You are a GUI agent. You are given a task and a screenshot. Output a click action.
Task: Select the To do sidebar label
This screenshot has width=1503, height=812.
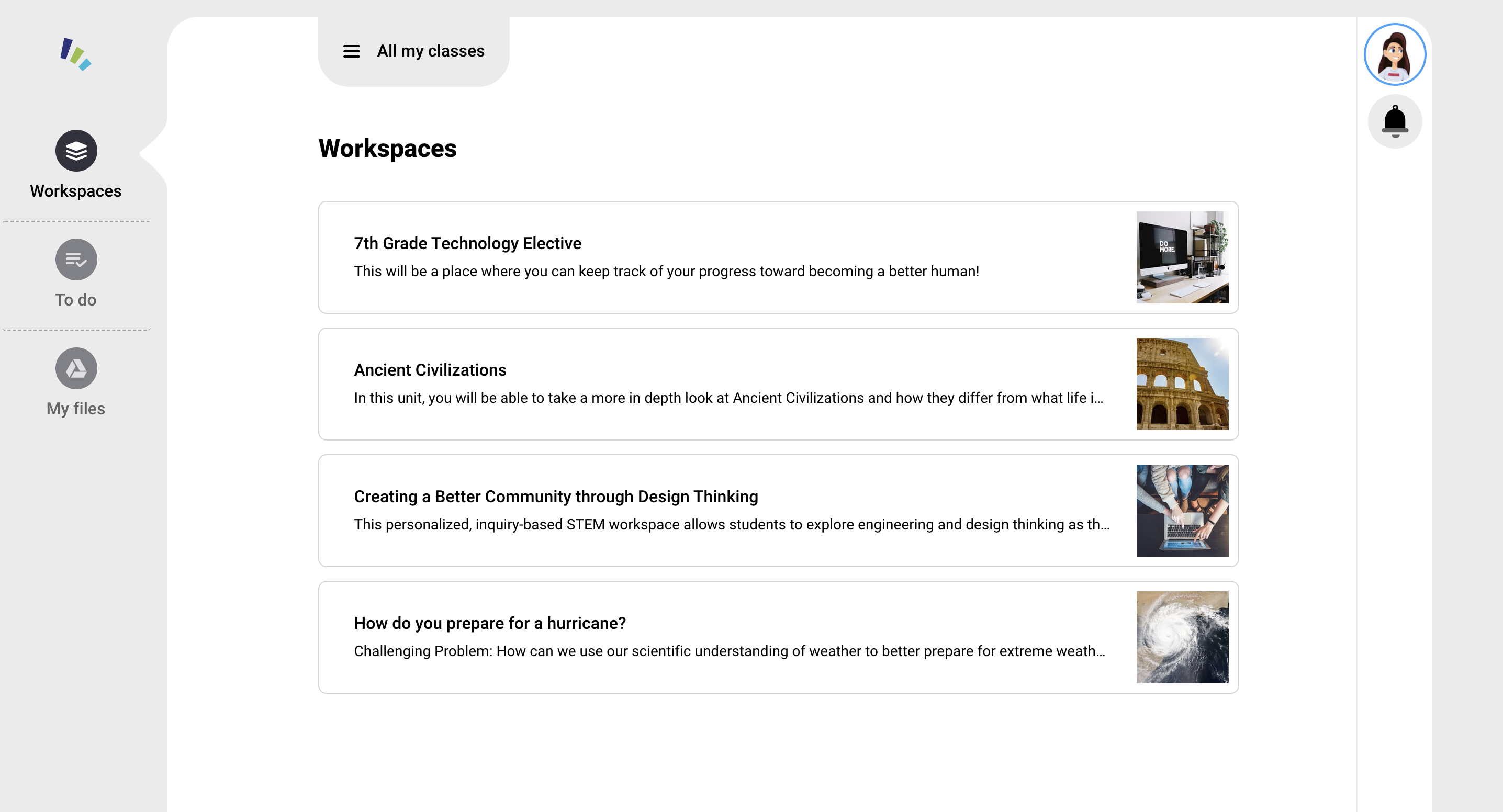click(x=76, y=300)
